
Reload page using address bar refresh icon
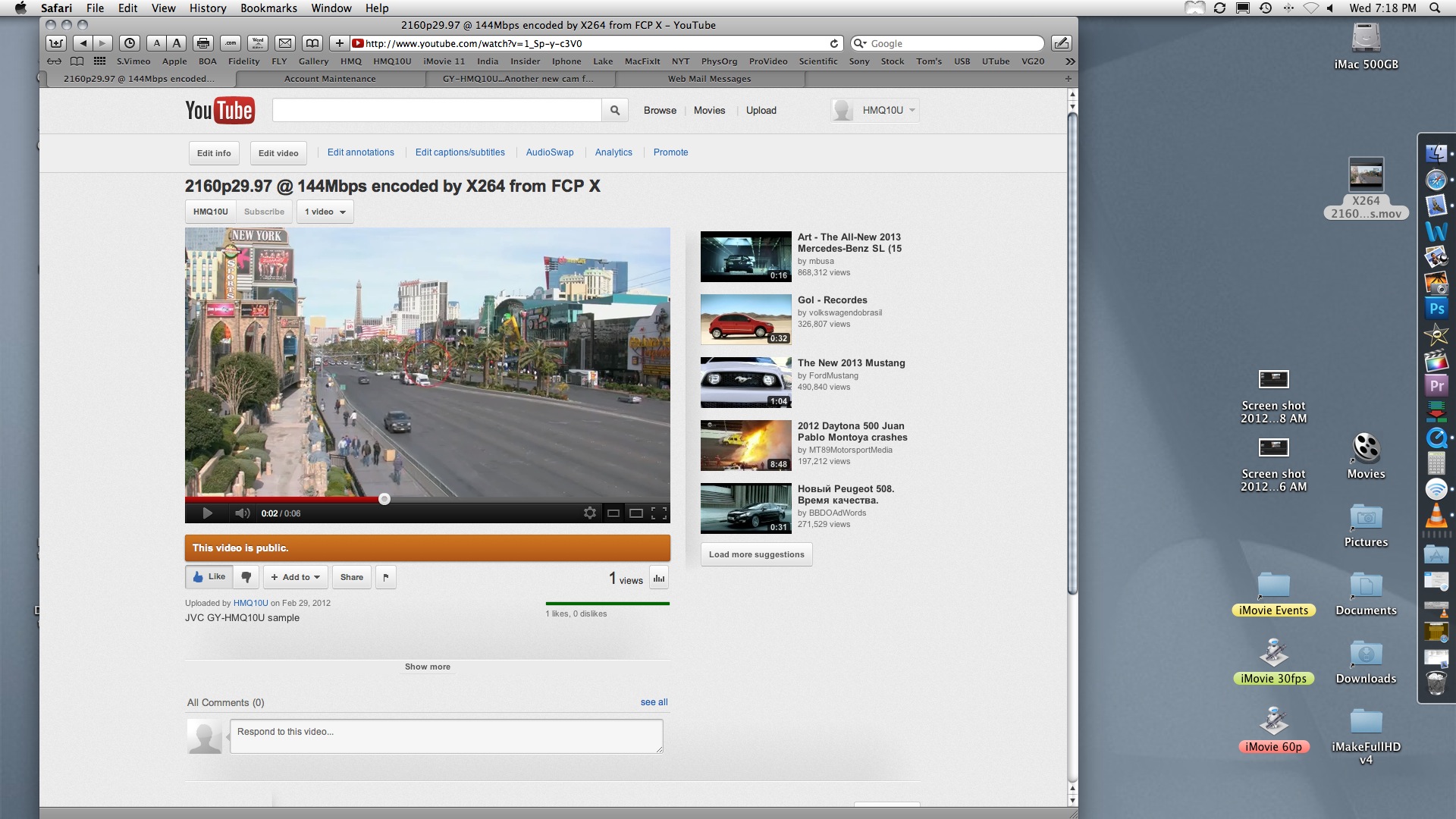tap(834, 43)
